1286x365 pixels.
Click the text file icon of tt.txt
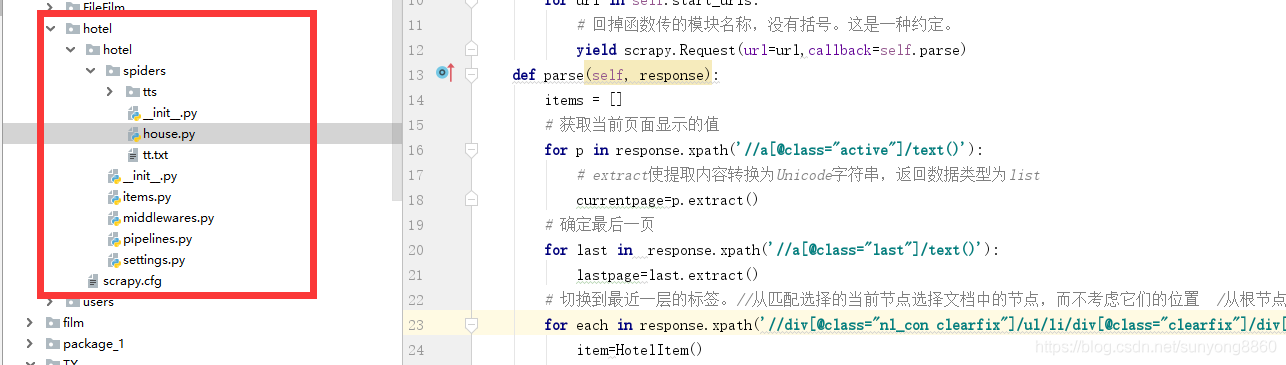click(133, 155)
